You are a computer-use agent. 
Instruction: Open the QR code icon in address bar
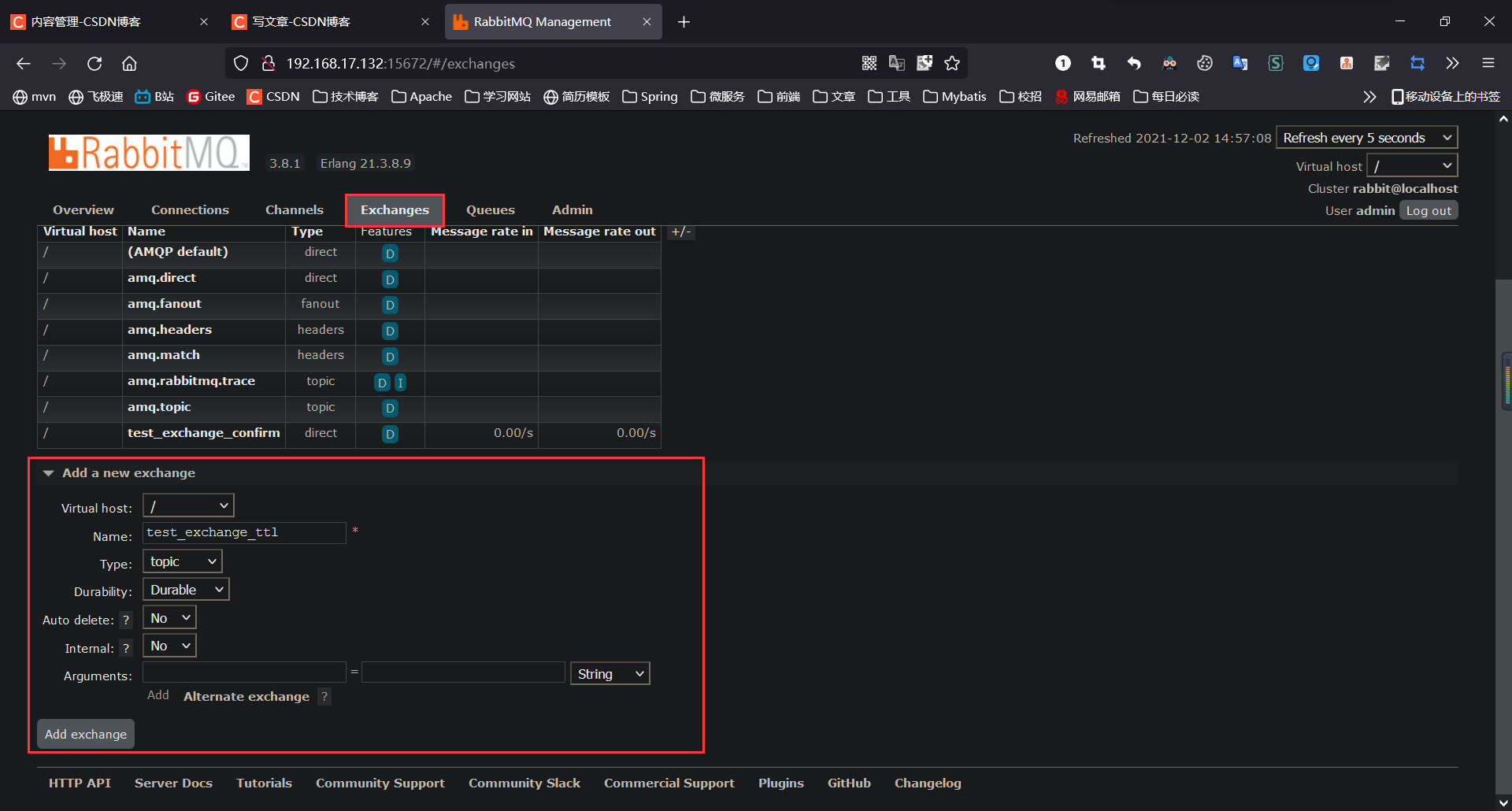tap(869, 64)
